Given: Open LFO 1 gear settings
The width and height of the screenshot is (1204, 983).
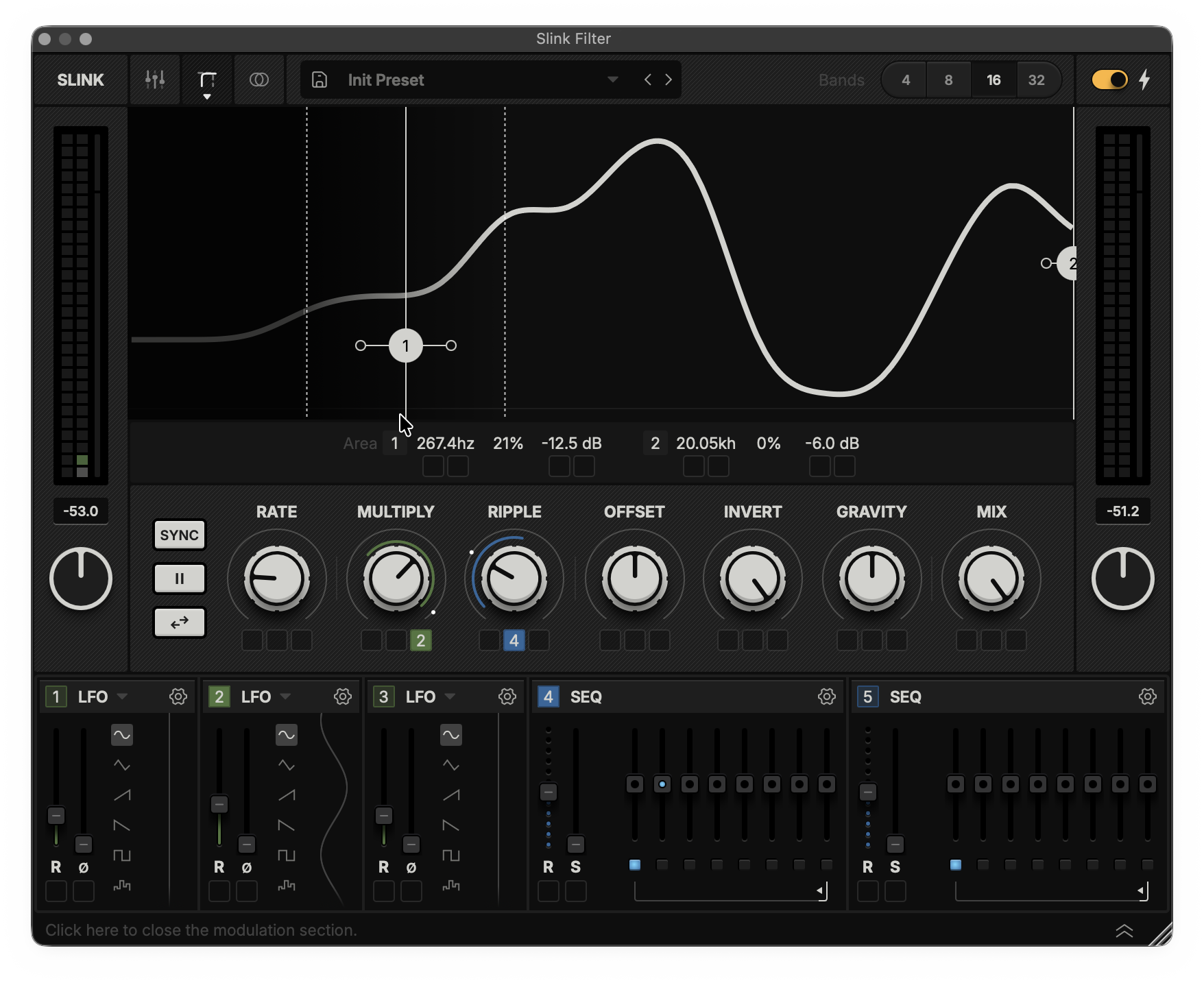Looking at the screenshot, I should (x=178, y=696).
